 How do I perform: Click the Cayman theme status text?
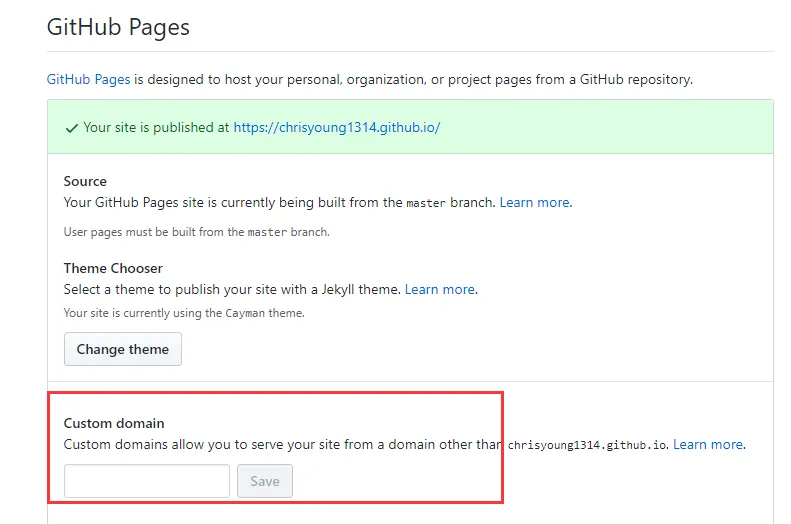(x=184, y=313)
